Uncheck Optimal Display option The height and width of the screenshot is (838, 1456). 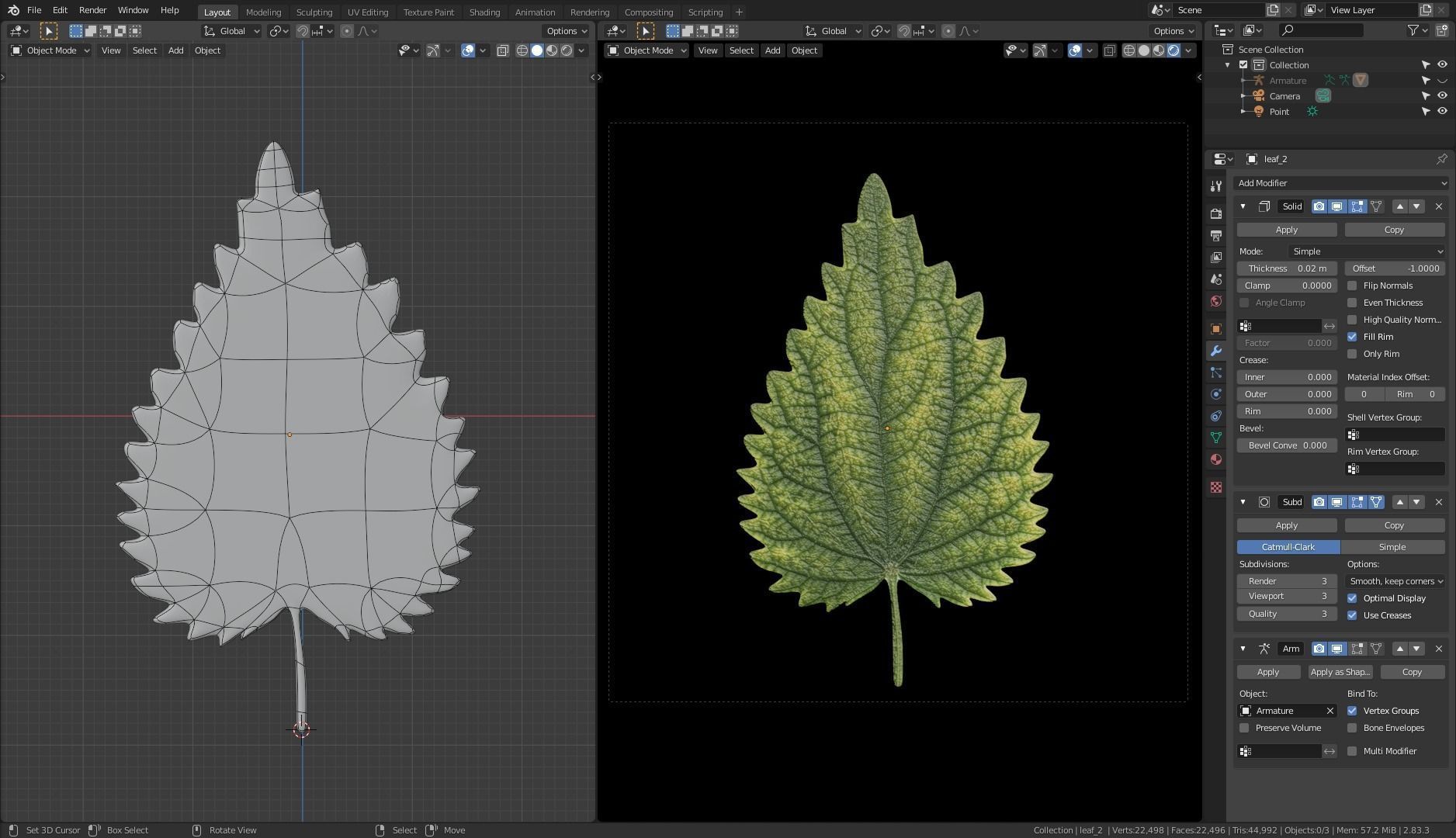[1352, 598]
